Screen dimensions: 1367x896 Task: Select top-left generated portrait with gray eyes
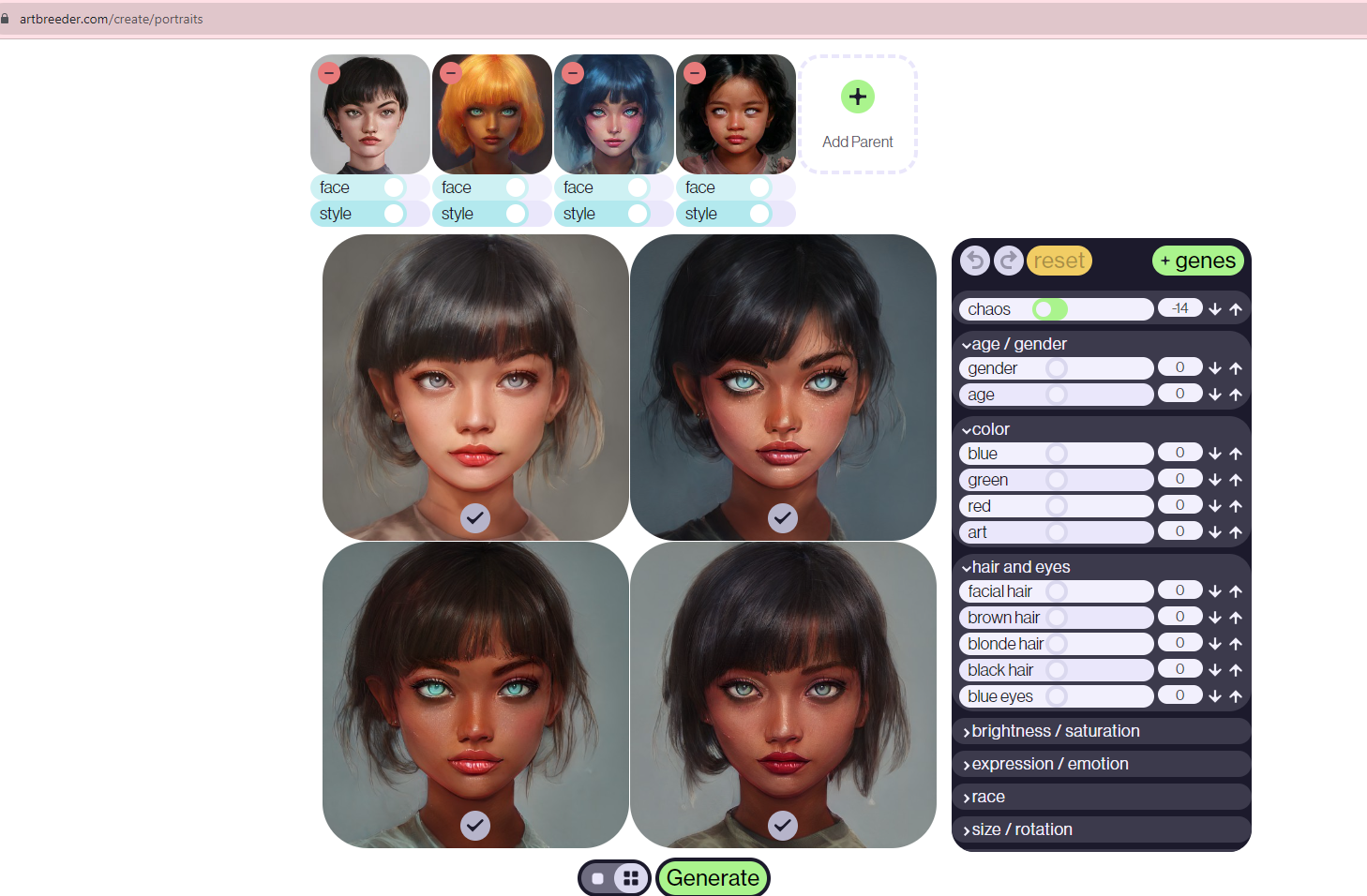pyautogui.click(x=475, y=387)
